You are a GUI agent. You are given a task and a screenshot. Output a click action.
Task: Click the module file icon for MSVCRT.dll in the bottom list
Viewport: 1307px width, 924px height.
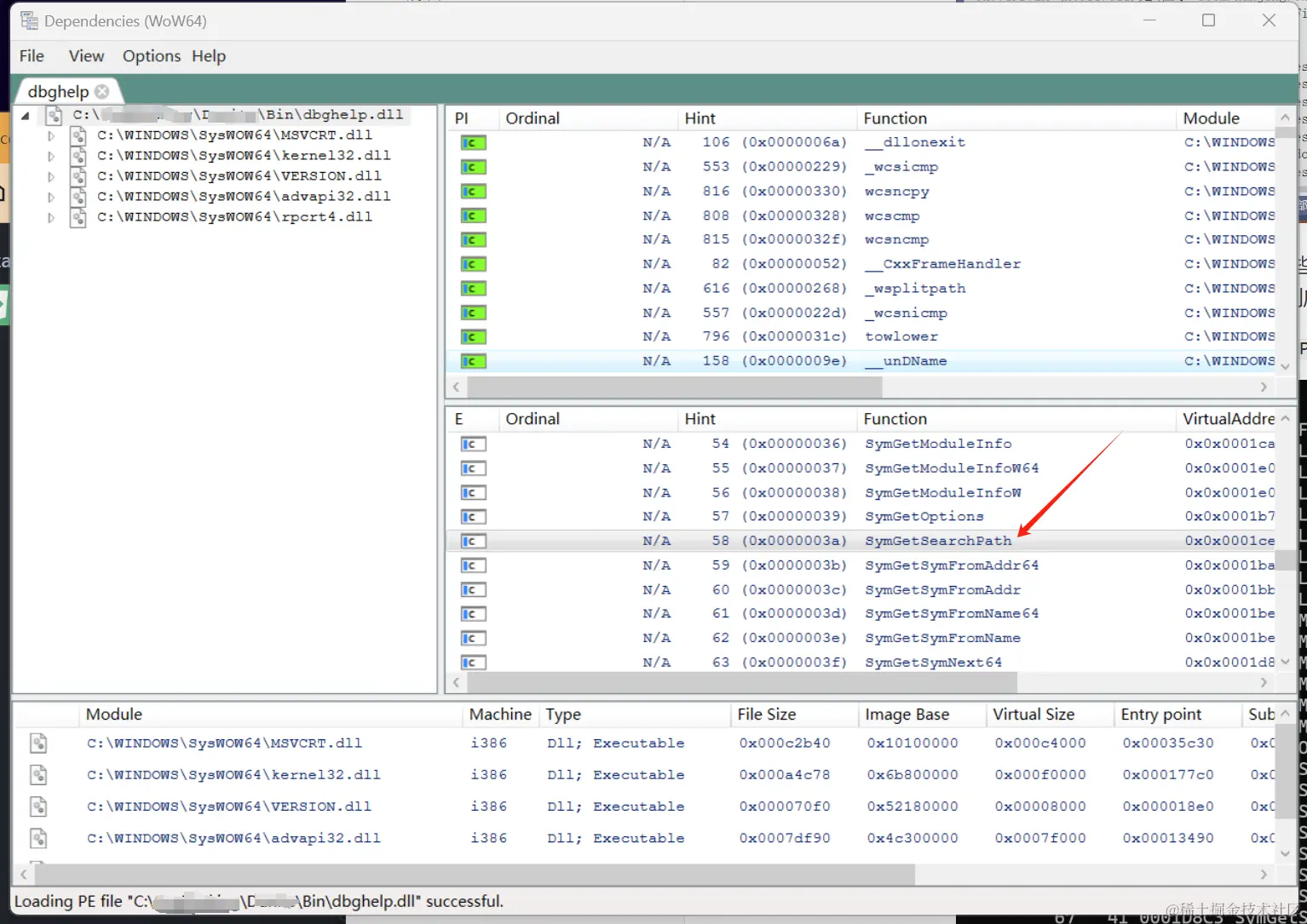coord(38,743)
